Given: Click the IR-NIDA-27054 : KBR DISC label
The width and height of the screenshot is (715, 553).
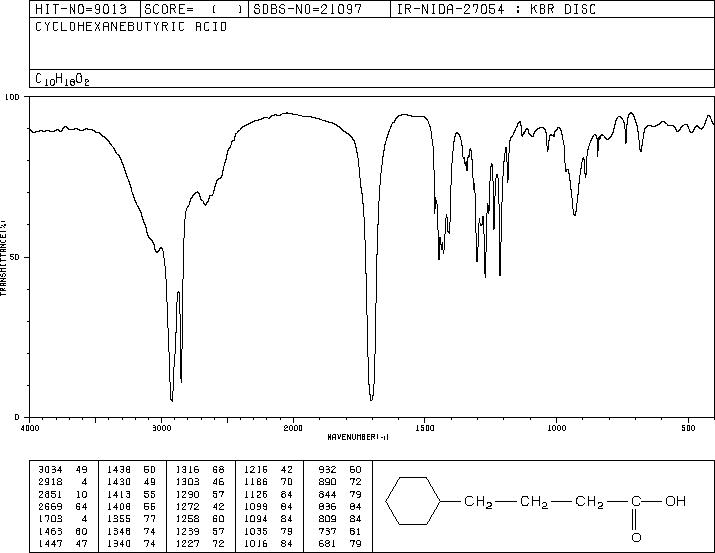Looking at the screenshot, I should click(x=496, y=9).
